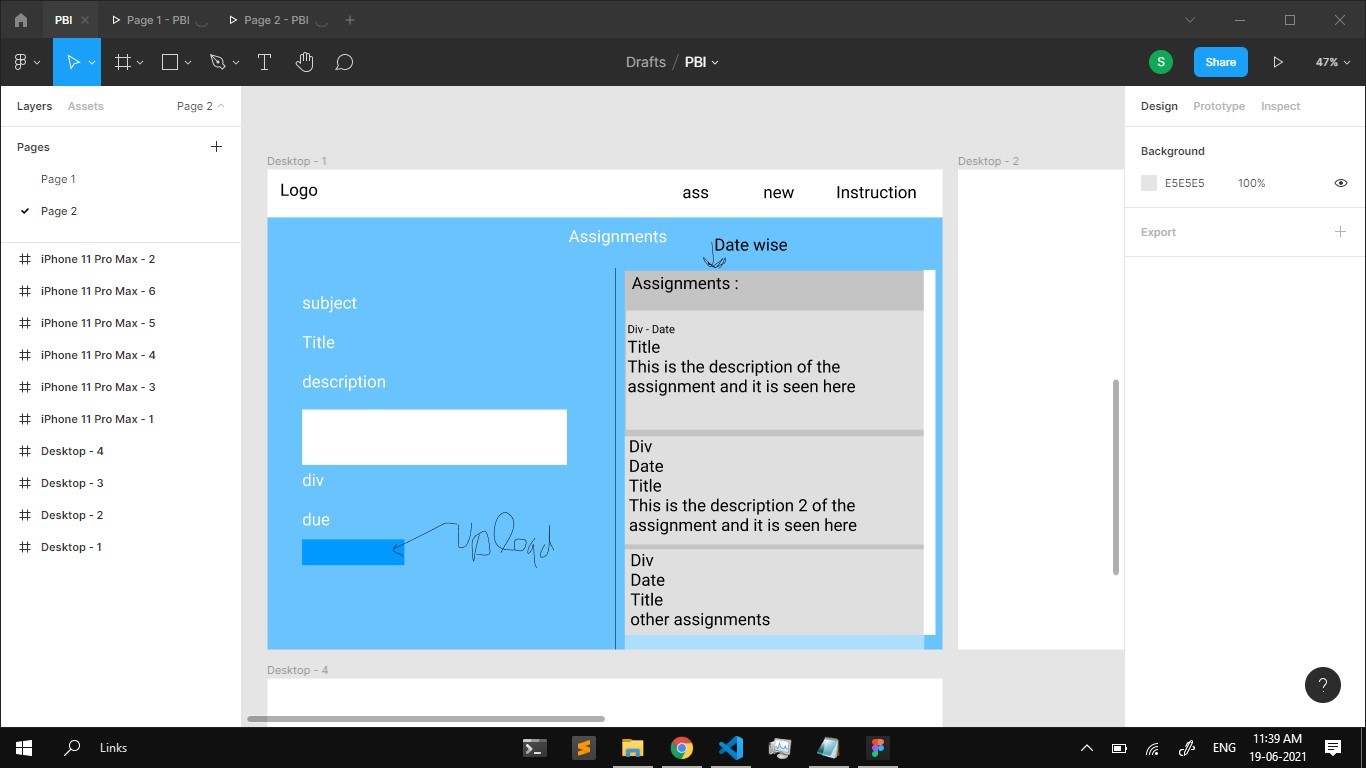Open the 47% zoom dropdown

(1333, 62)
